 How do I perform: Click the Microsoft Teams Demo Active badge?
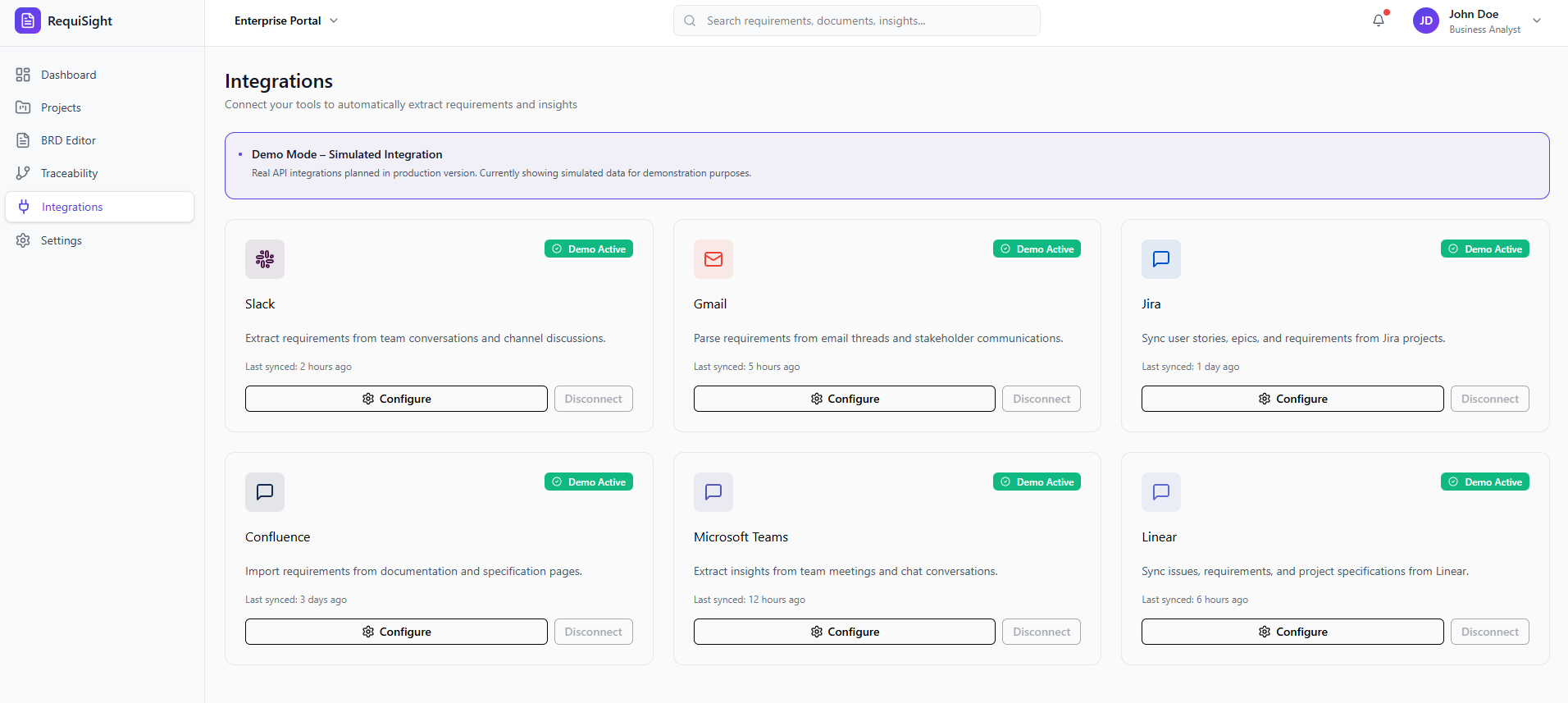(x=1037, y=482)
